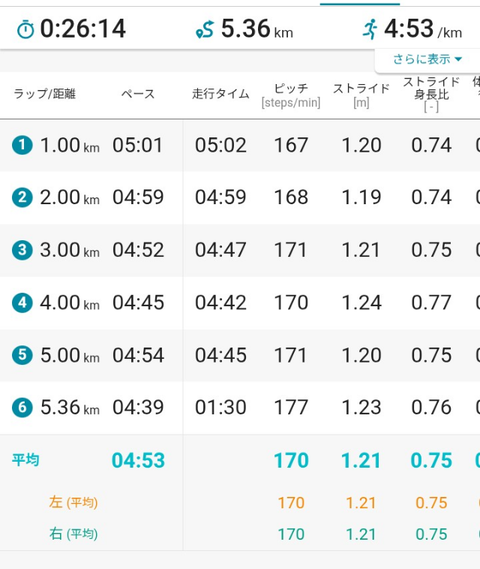Image resolution: width=480 pixels, height=569 pixels.
Task: Select lap 2 number badge
Action: (x=22, y=197)
